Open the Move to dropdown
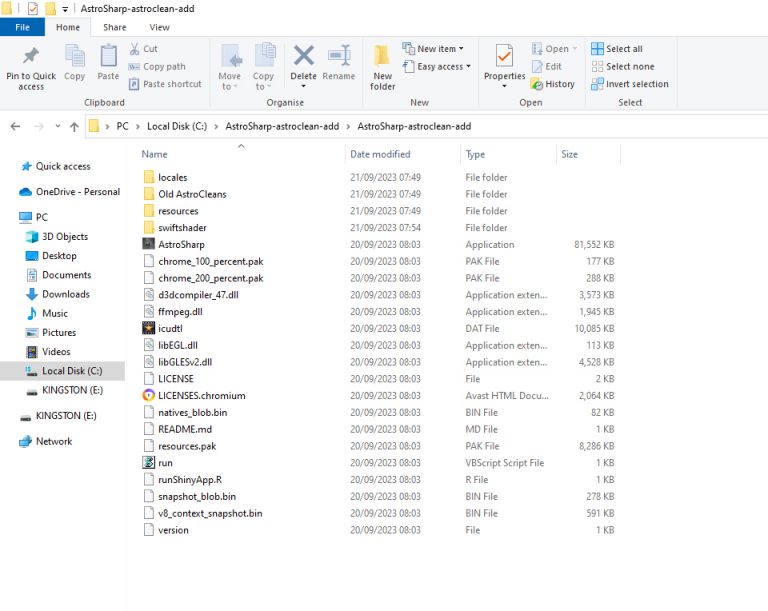The width and height of the screenshot is (768, 611). (x=230, y=81)
